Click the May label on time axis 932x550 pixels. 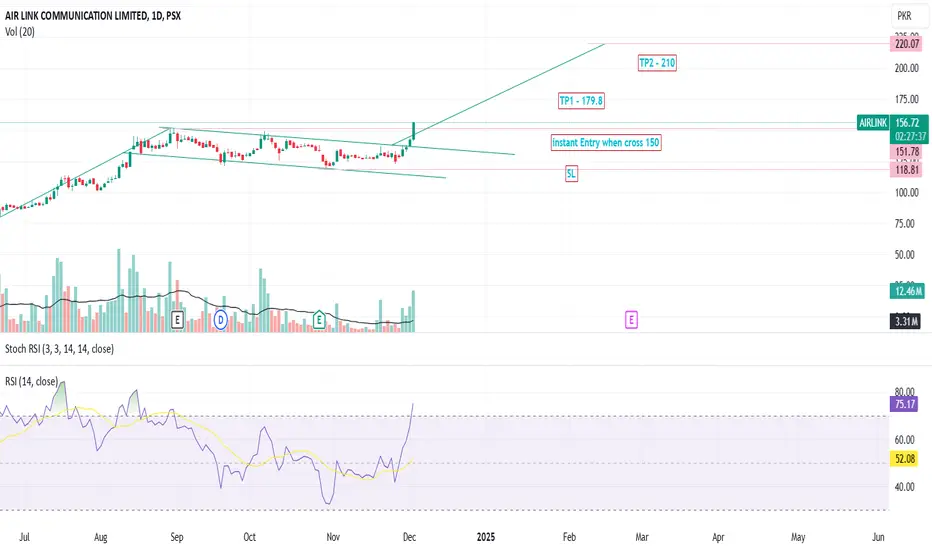798,537
